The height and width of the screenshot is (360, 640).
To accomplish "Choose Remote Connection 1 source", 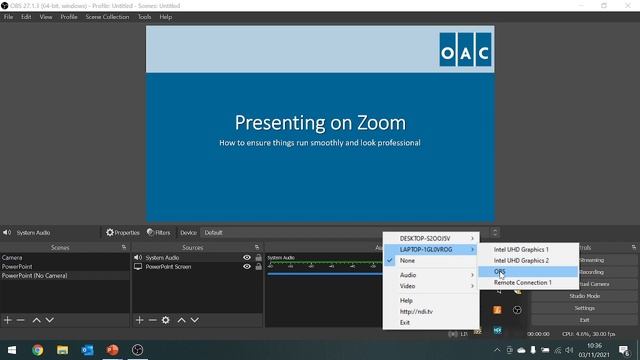I will [x=529, y=282].
